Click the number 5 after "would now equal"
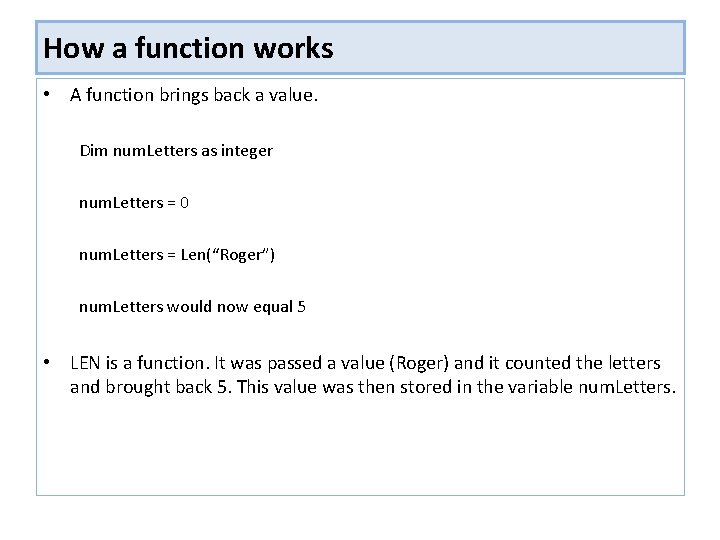 tap(301, 307)
